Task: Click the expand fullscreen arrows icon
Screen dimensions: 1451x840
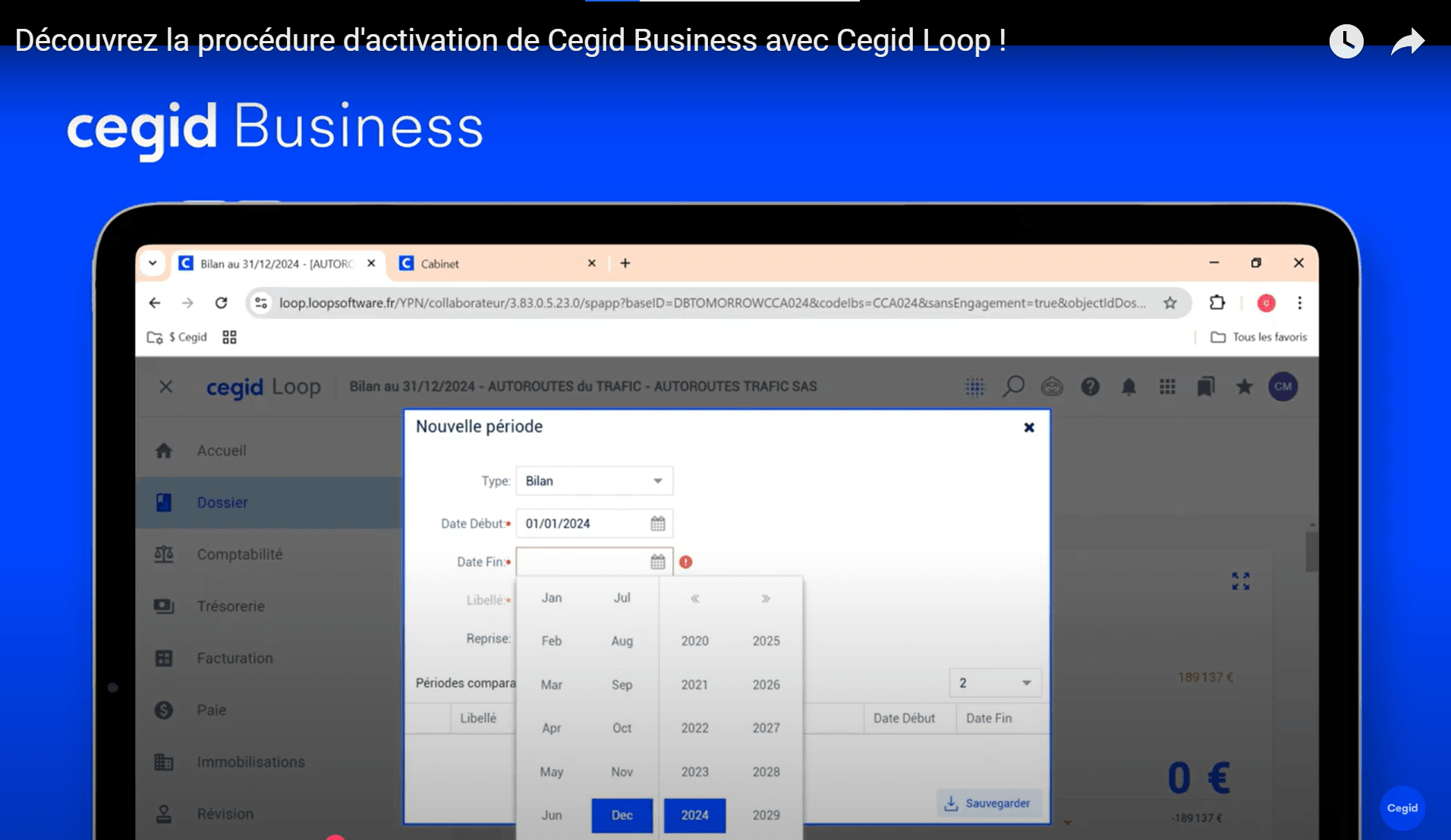Action: pos(1241,581)
